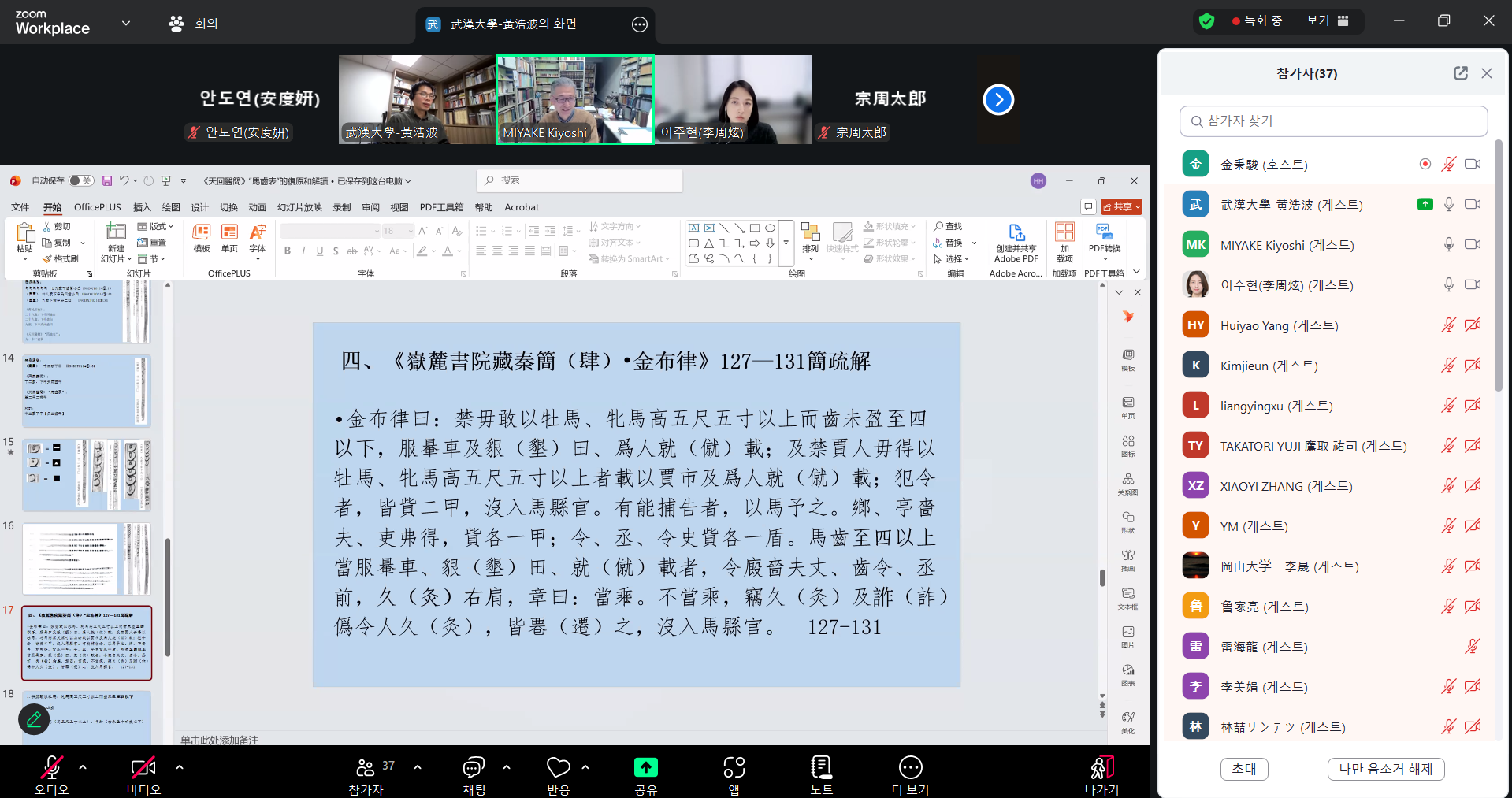This screenshot has height=798, width=1512.
Task: Open Zoom Notes from the toolbar
Action: 821,767
